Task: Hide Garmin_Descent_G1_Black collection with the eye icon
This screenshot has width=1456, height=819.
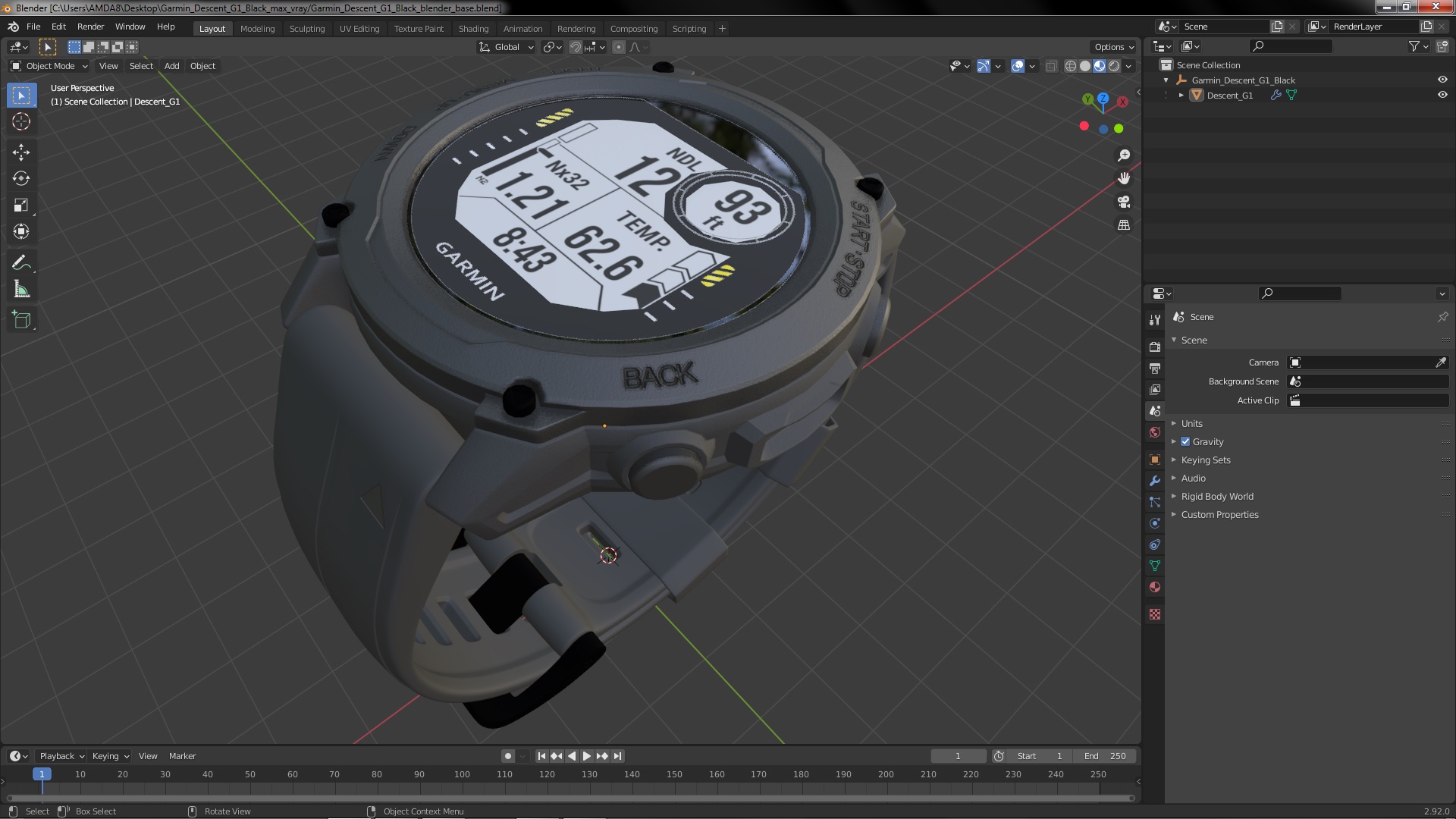Action: [1442, 80]
